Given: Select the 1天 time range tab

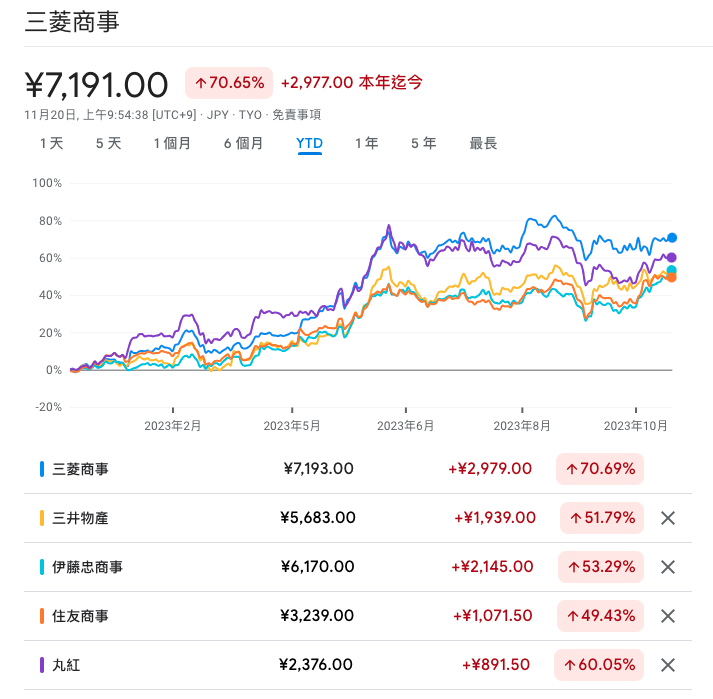Looking at the screenshot, I should pyautogui.click(x=51, y=143).
